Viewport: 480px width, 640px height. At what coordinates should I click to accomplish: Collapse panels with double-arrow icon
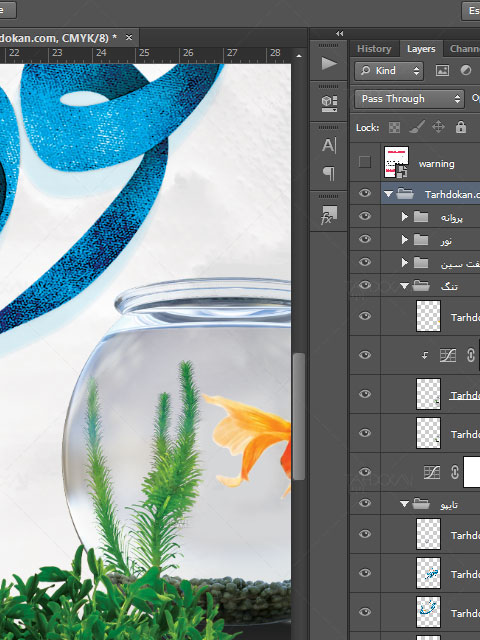coord(339,33)
